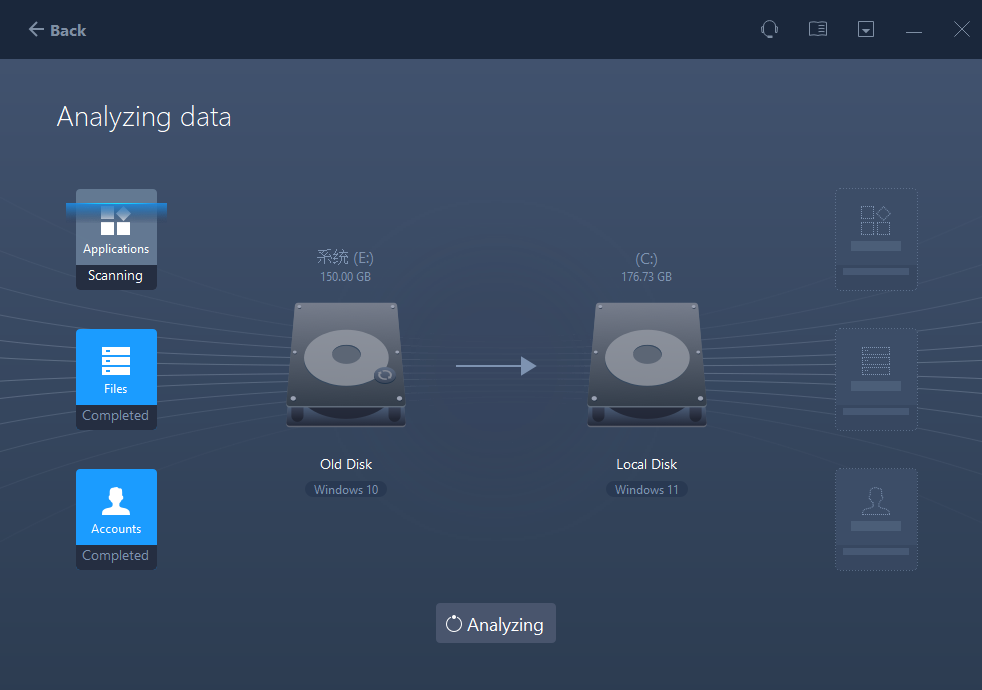Click the Completed status under Files
The width and height of the screenshot is (982, 690).
click(115, 416)
